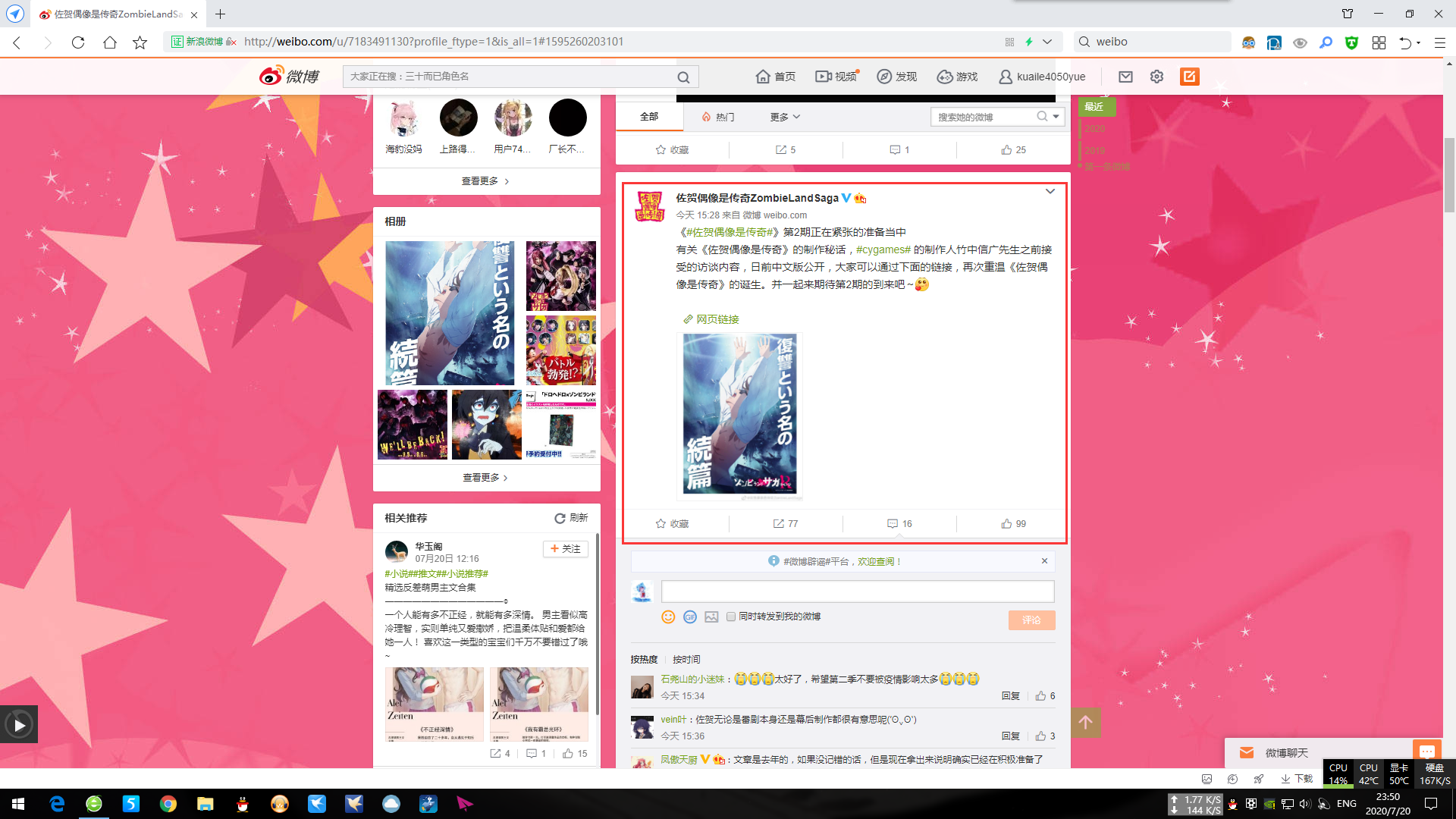This screenshot has width=1456, height=819.
Task: Open the 视频 video nav item
Action: [x=836, y=77]
